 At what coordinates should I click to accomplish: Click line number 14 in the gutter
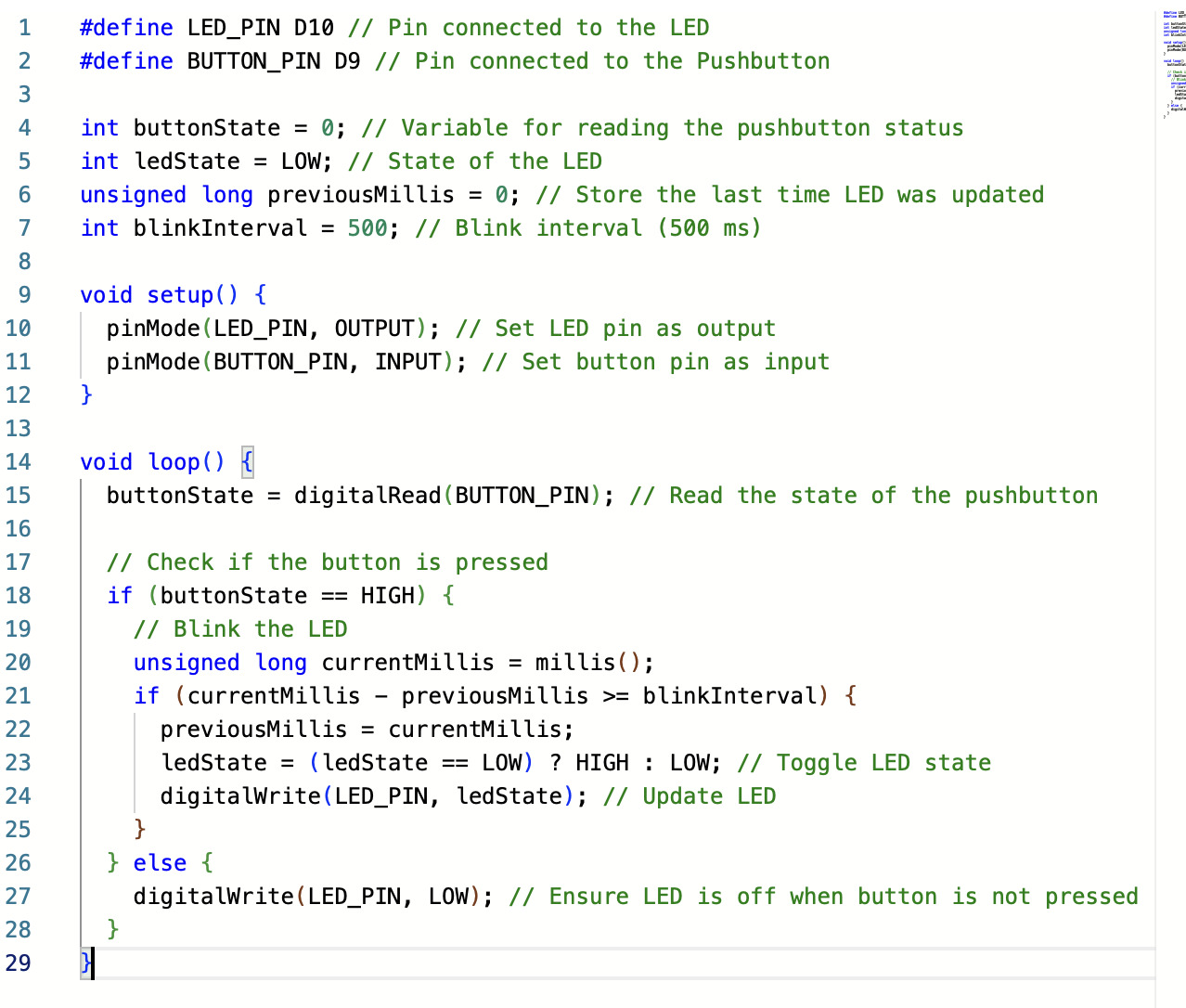pos(19,461)
